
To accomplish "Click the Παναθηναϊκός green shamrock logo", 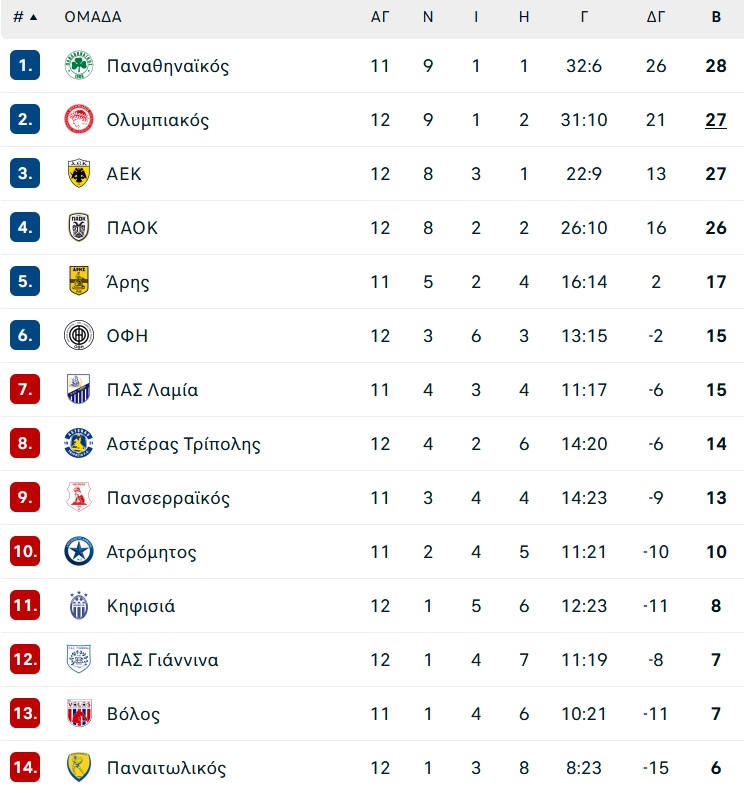I will pos(79,65).
